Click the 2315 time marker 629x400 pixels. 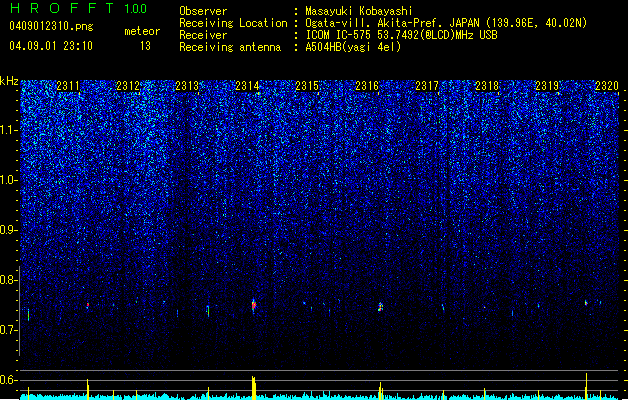[307, 86]
